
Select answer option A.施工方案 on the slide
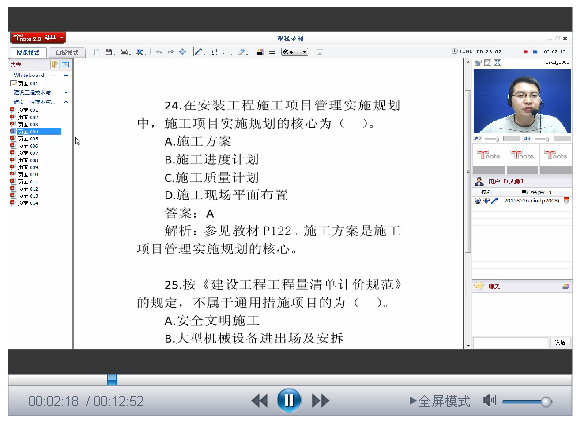pyautogui.click(x=198, y=141)
